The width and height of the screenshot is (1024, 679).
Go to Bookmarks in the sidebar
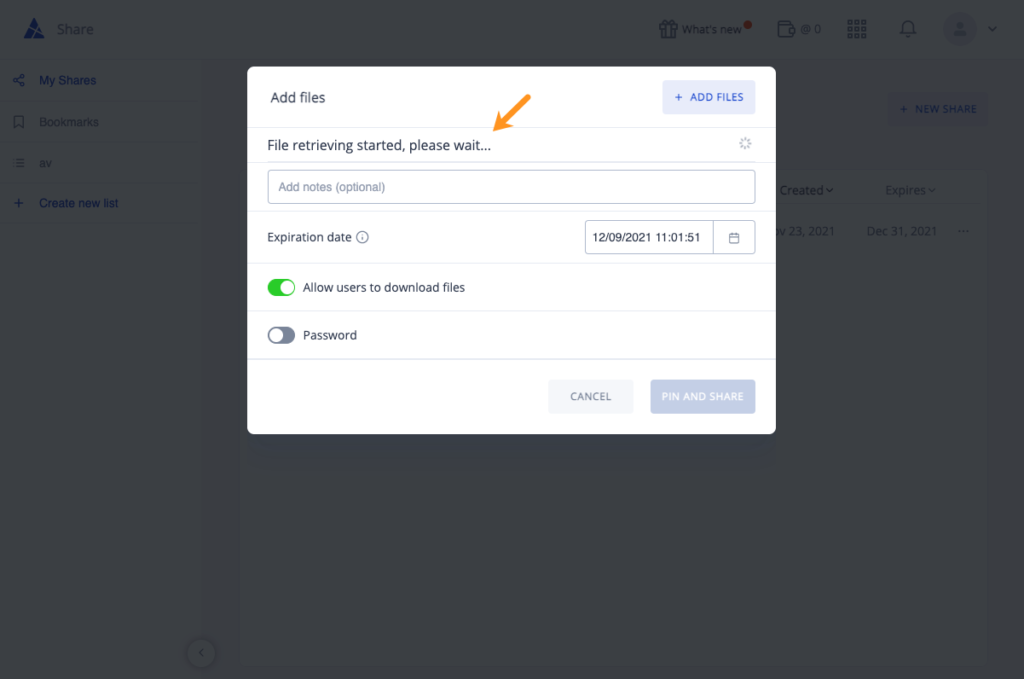click(x=69, y=122)
